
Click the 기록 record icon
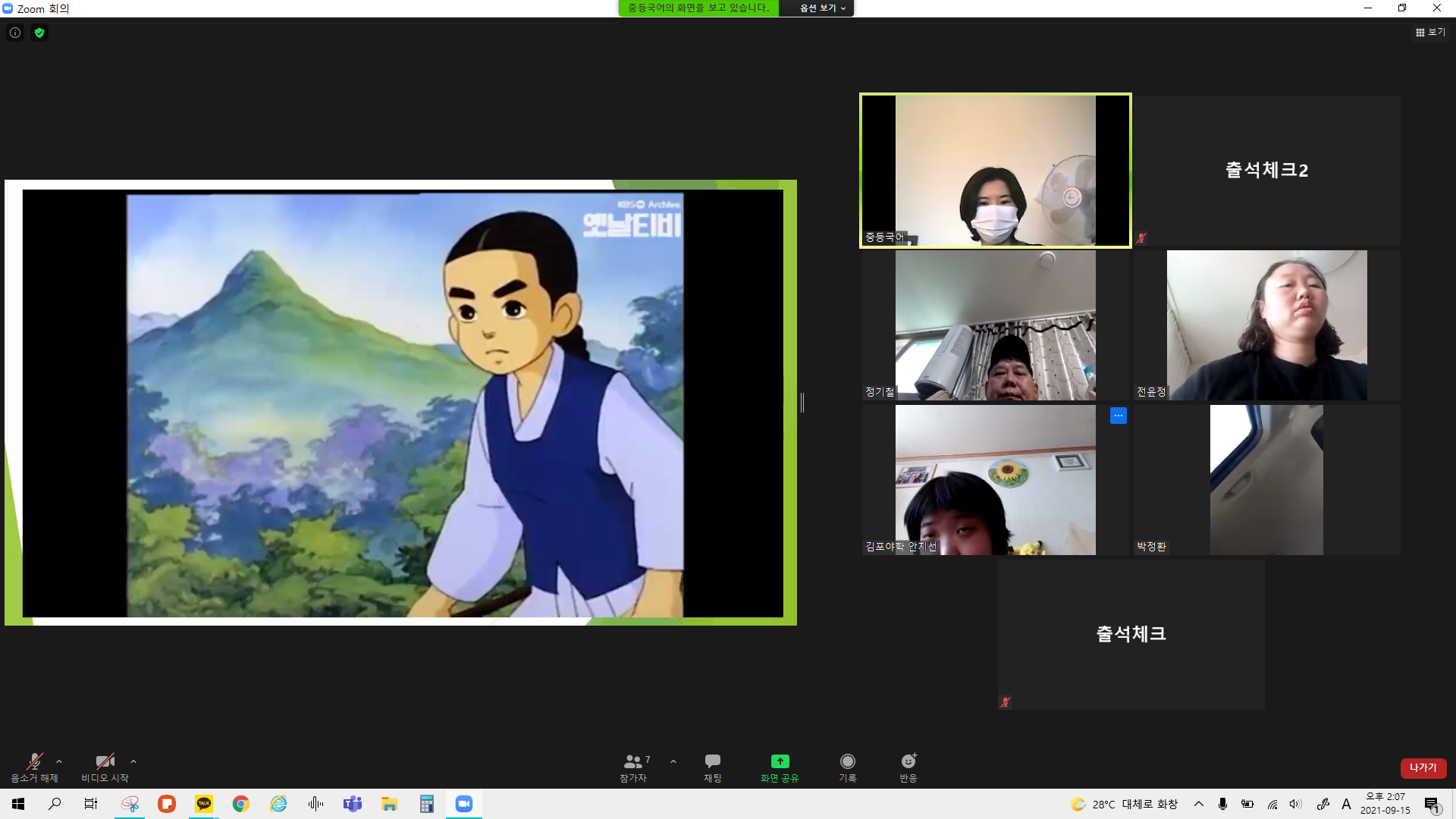pyautogui.click(x=848, y=761)
